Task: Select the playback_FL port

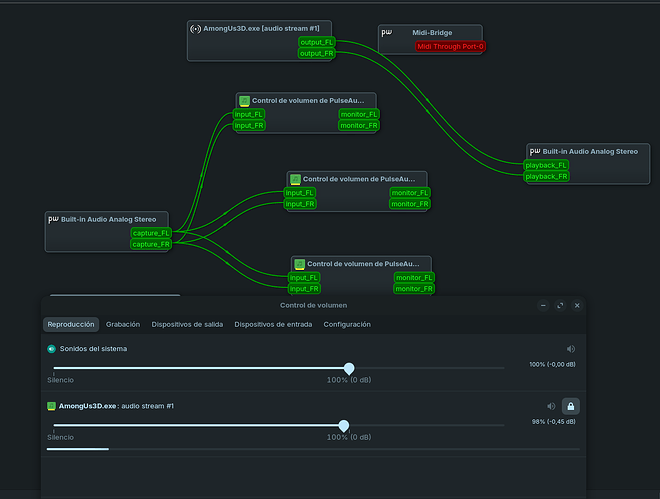Action: tap(546, 165)
